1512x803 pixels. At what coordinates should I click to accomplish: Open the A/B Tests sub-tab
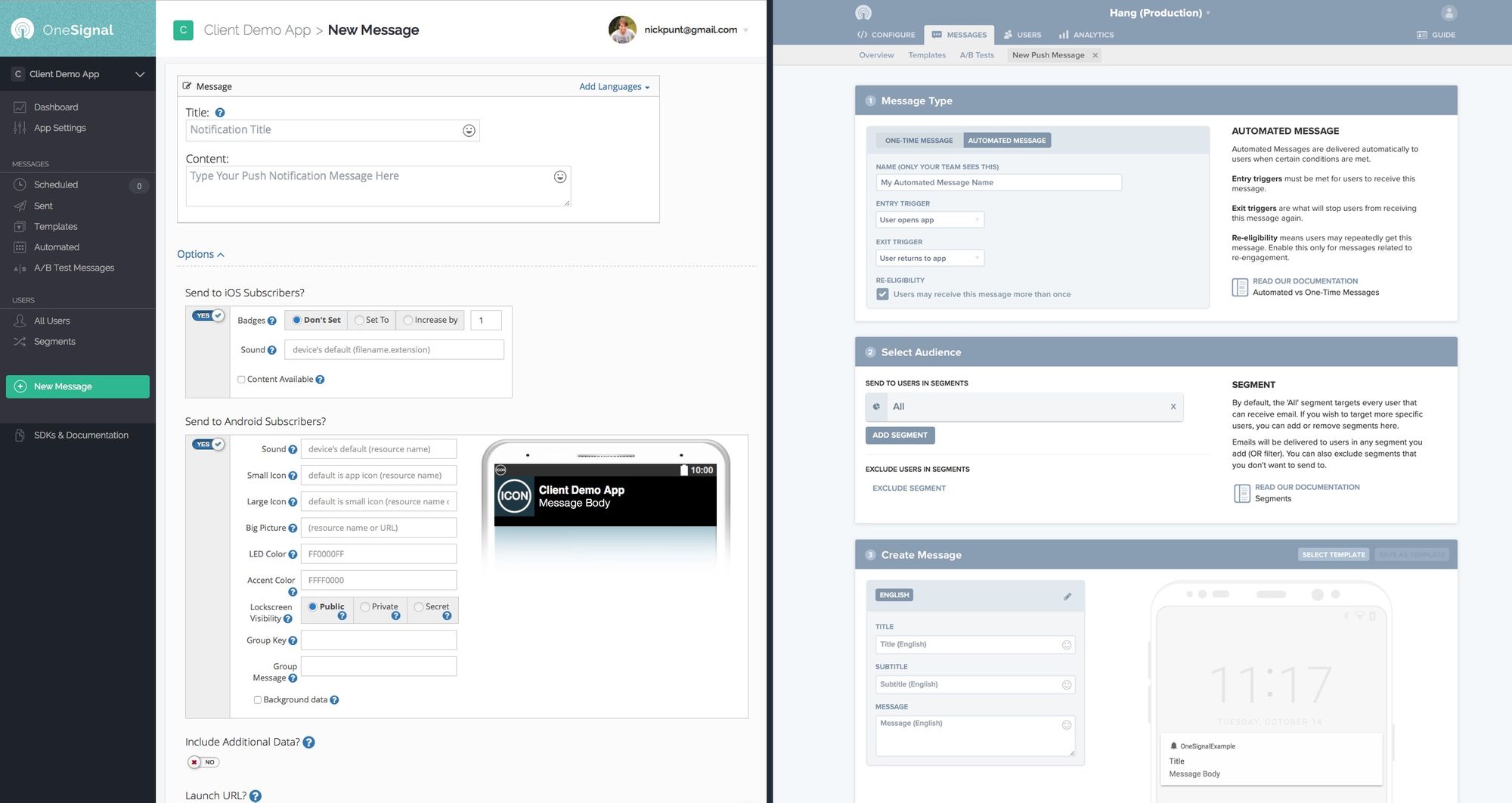pyautogui.click(x=977, y=55)
